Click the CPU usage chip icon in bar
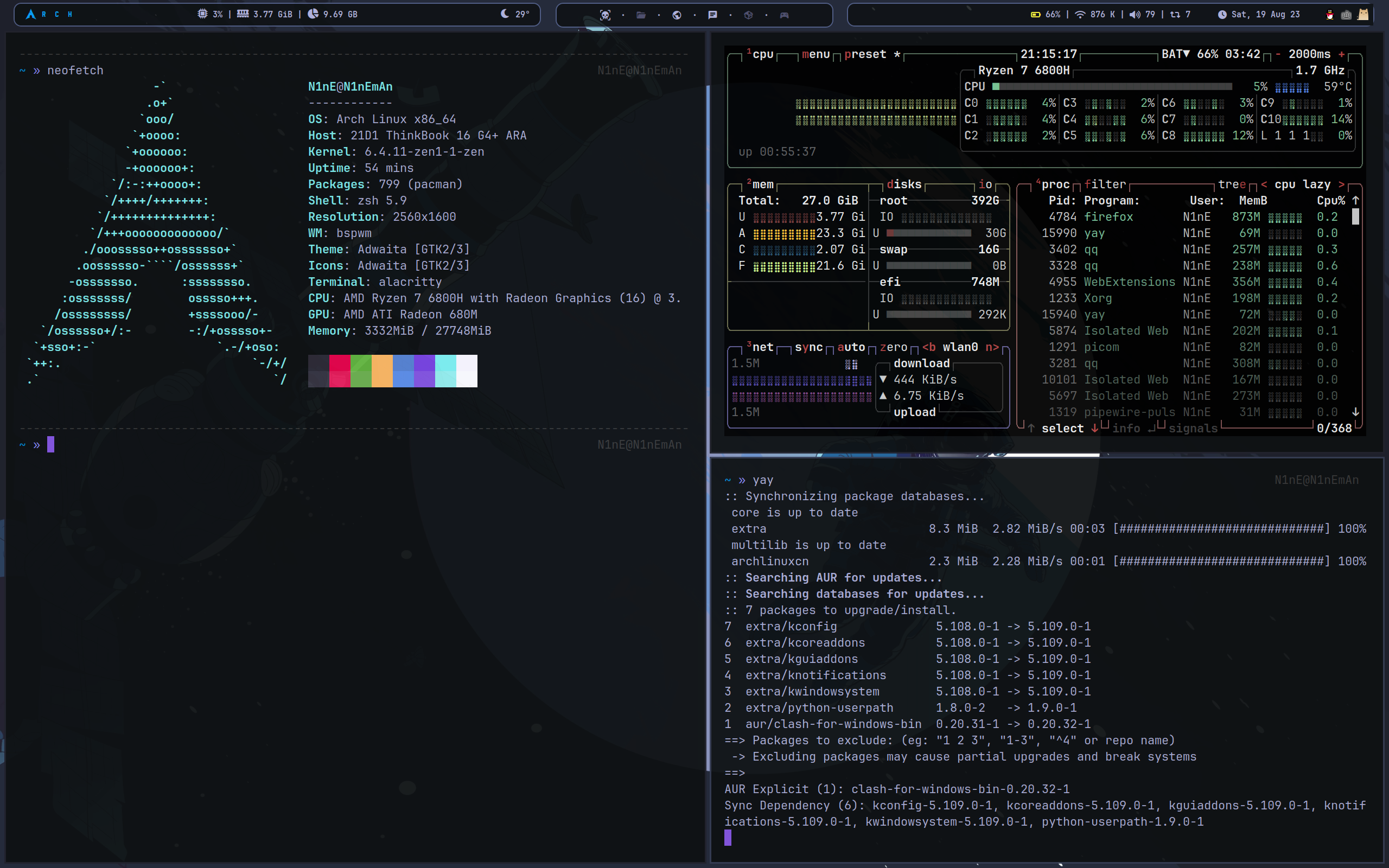The image size is (1389, 868). [x=202, y=14]
